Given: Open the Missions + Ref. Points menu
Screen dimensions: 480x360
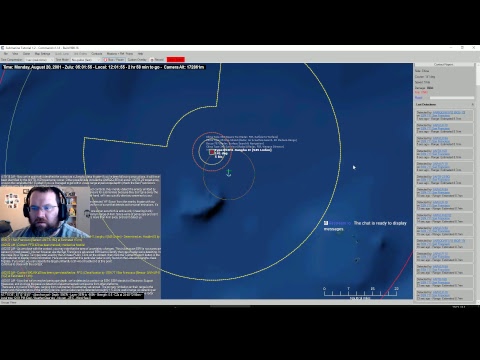Looking at the screenshot, I should pyautogui.click(x=120, y=54).
